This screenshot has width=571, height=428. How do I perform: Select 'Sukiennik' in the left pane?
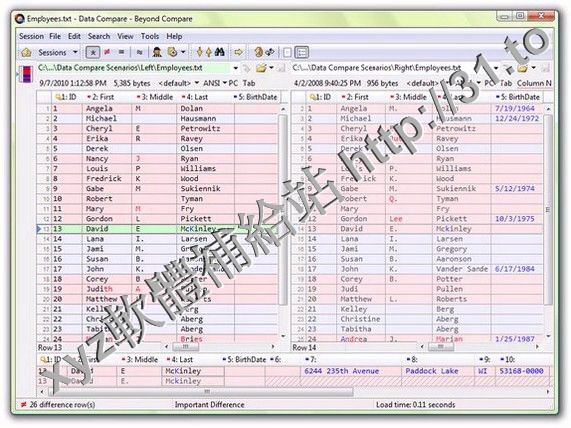(x=200, y=189)
